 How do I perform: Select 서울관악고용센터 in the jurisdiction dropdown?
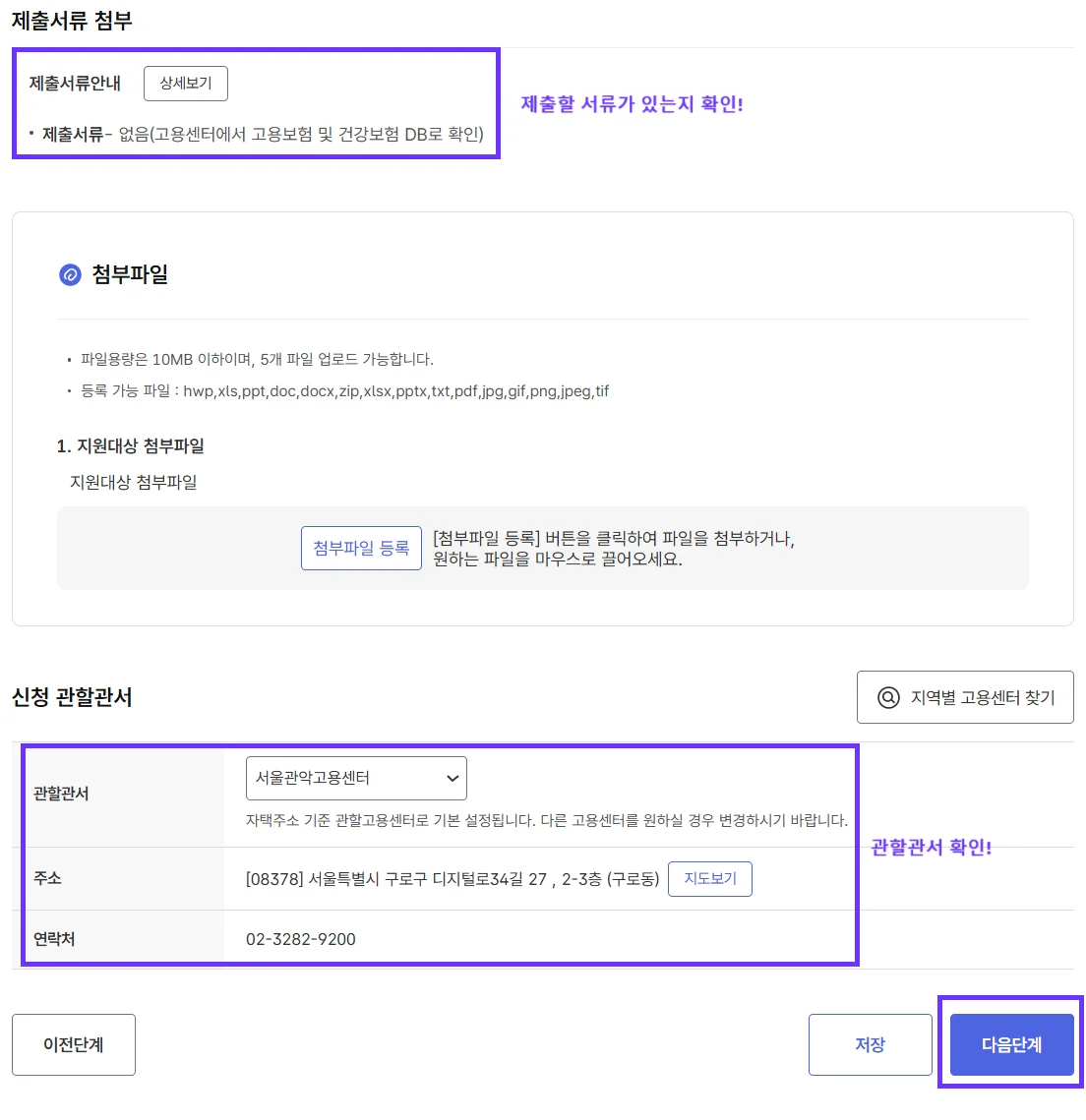[354, 778]
